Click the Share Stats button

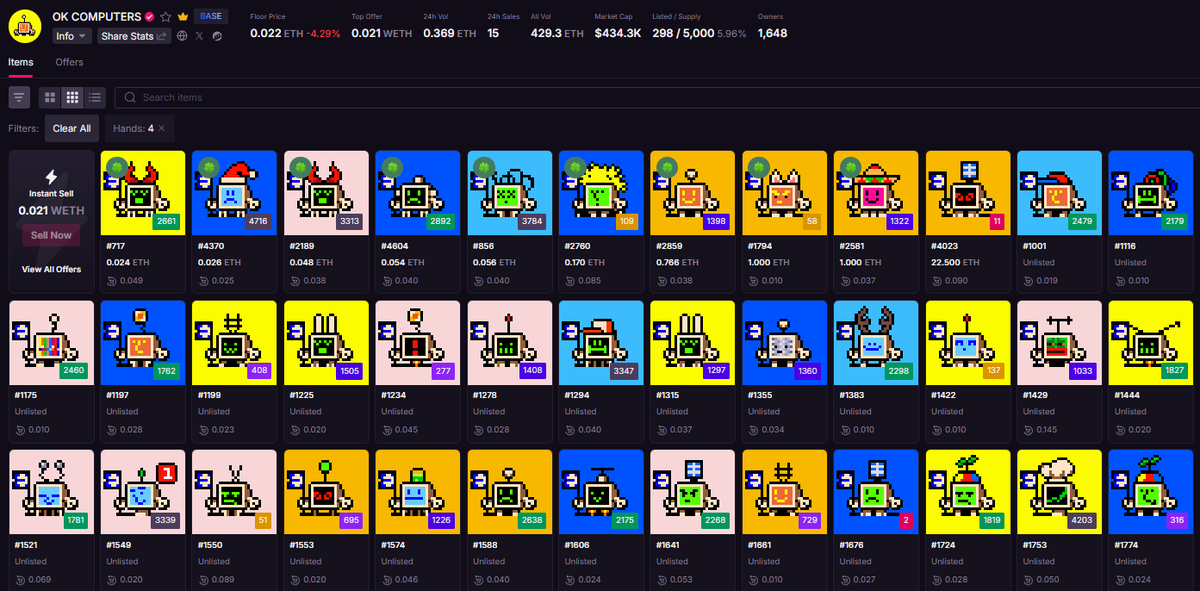tap(133, 36)
